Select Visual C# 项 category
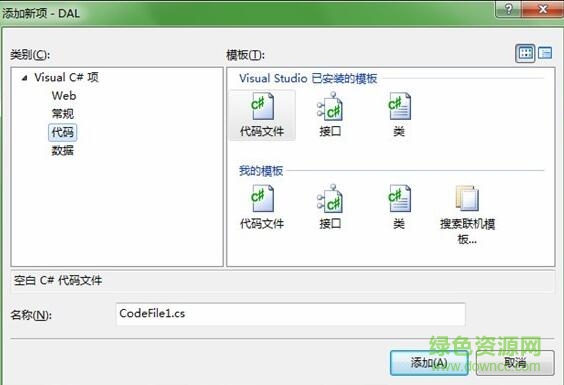This screenshot has height=385, width=564. [66, 77]
